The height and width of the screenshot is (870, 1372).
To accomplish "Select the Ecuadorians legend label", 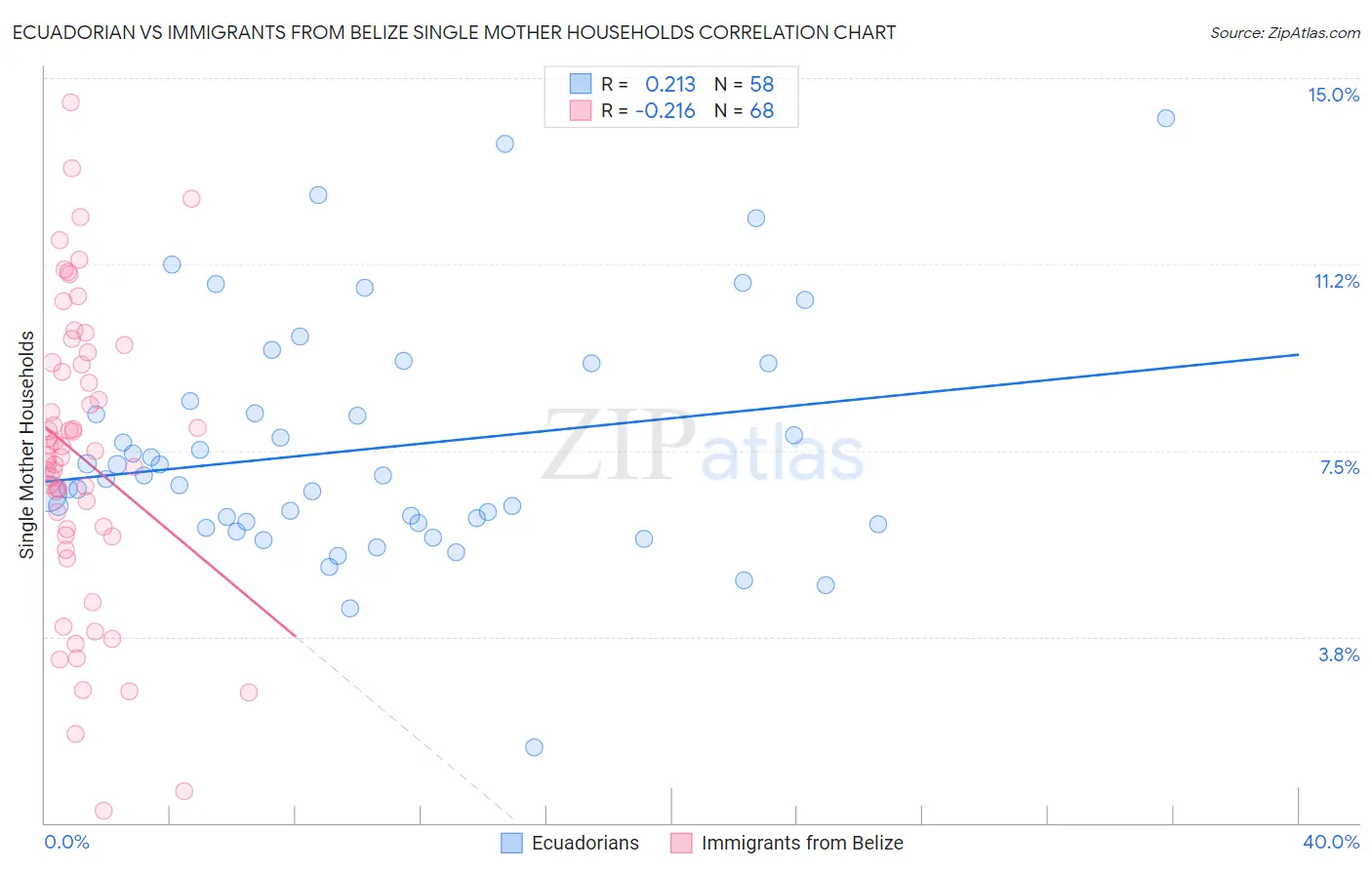I will (585, 843).
